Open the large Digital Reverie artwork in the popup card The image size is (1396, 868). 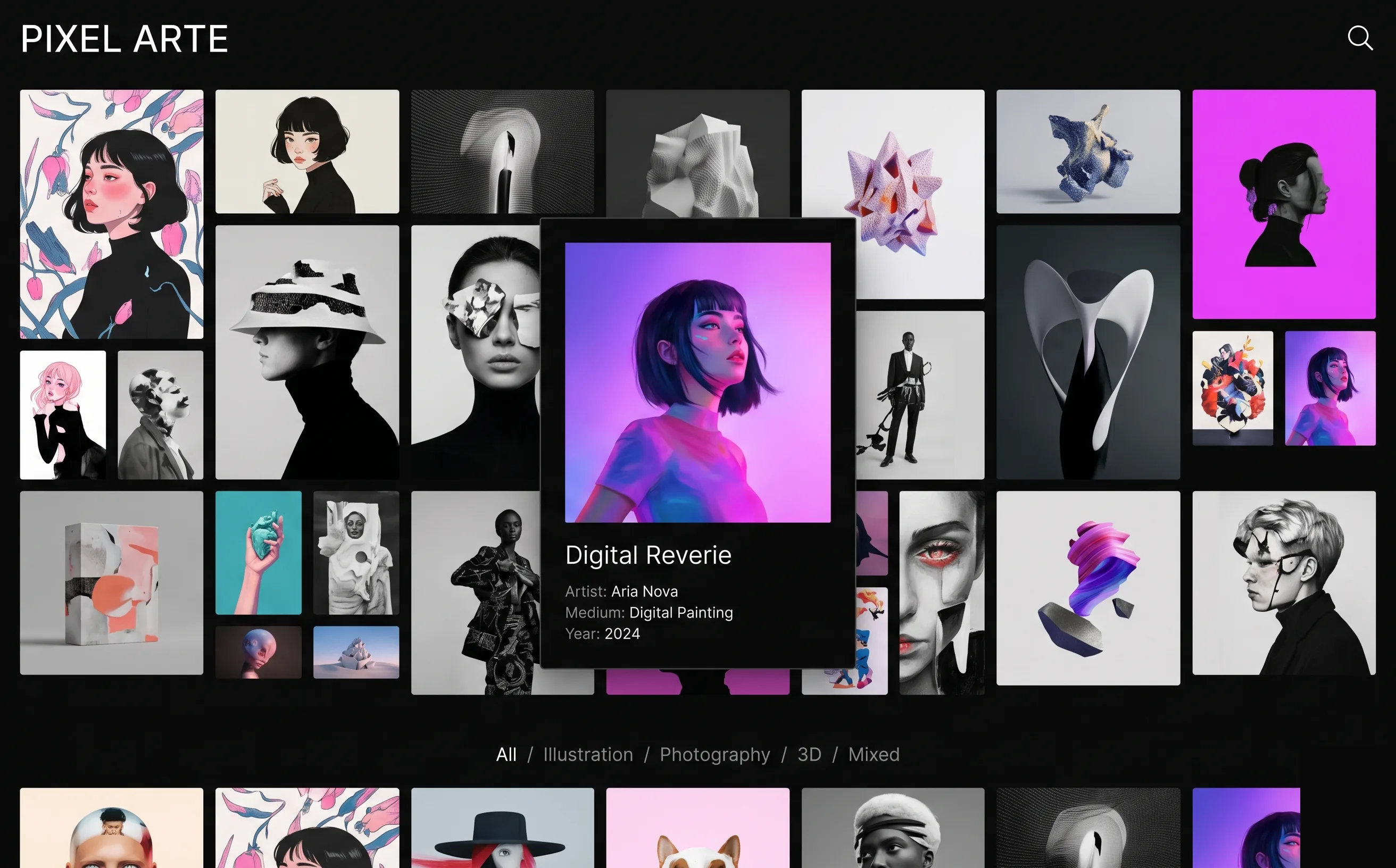[697, 382]
